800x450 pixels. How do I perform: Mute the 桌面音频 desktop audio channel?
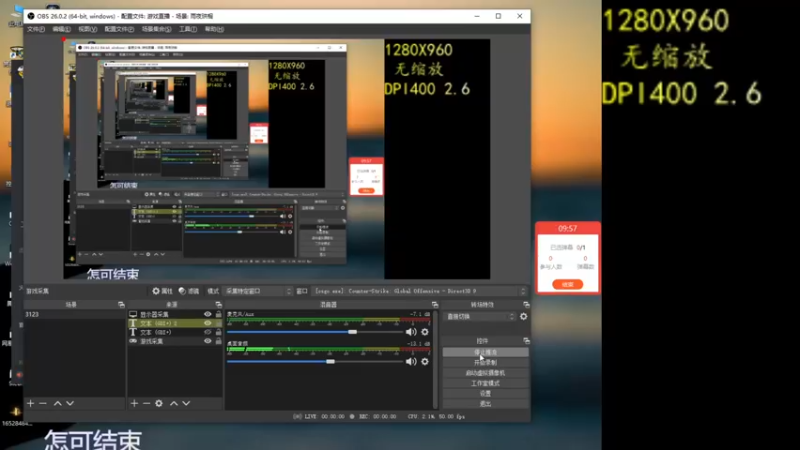pos(411,362)
